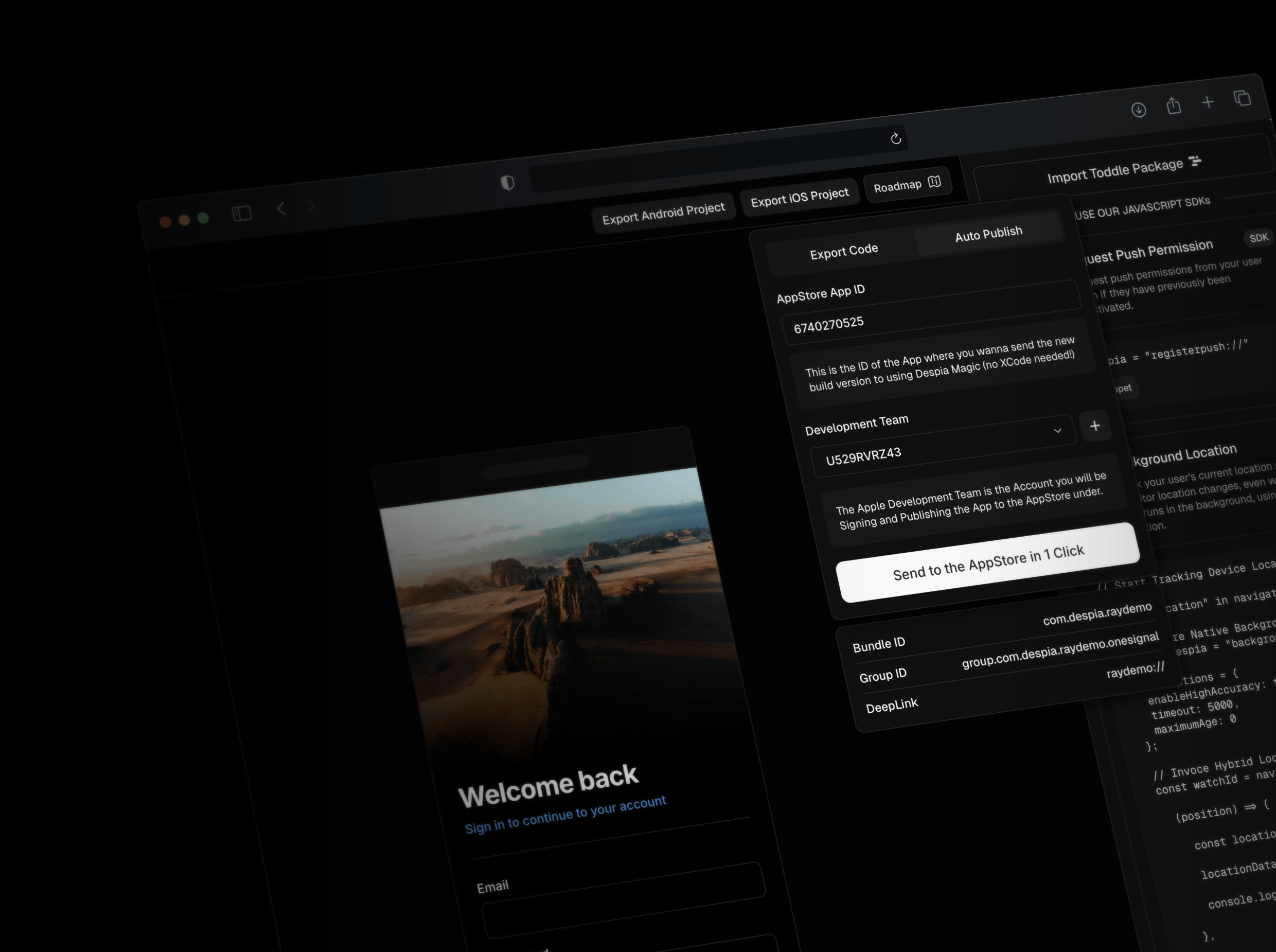The image size is (1276, 952).
Task: Click the Toddle logo icon beside Import
Action: (x=1196, y=161)
